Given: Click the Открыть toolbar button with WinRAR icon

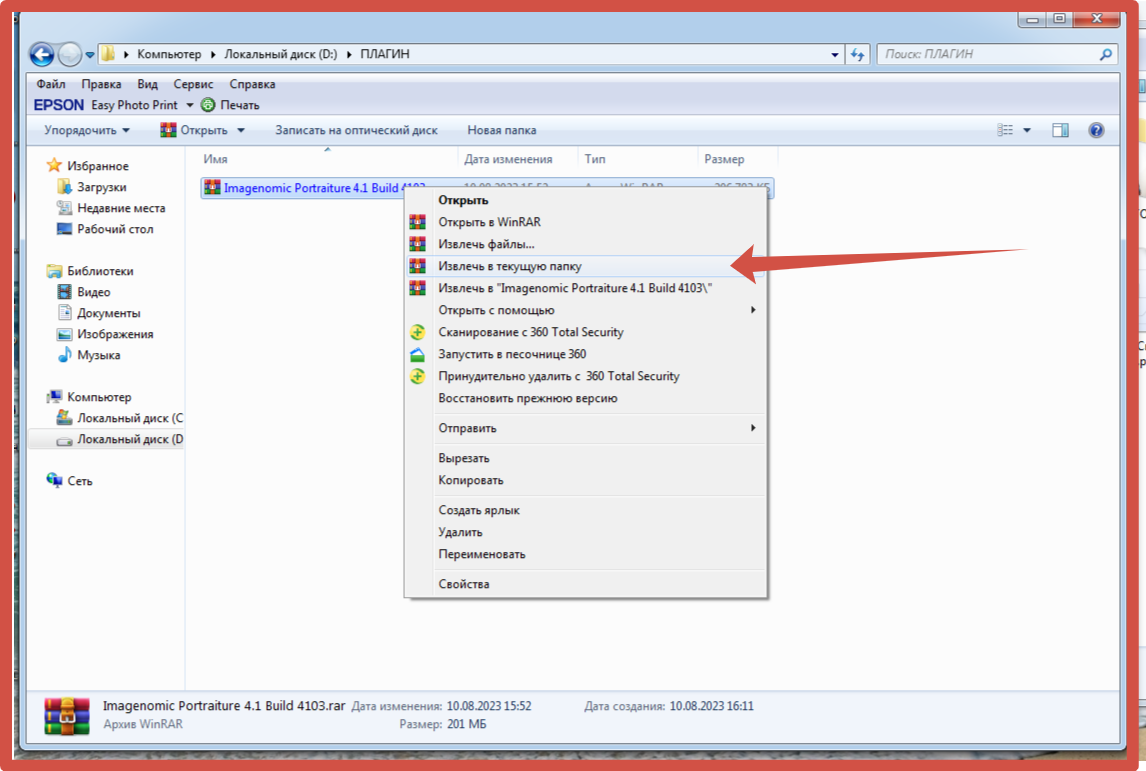Looking at the screenshot, I should [x=194, y=130].
